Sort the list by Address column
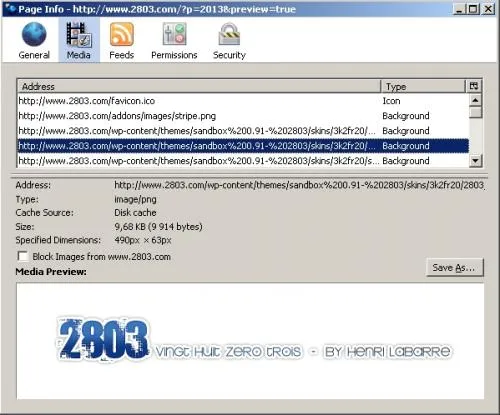Screen dimensions: 500x415 (199, 87)
